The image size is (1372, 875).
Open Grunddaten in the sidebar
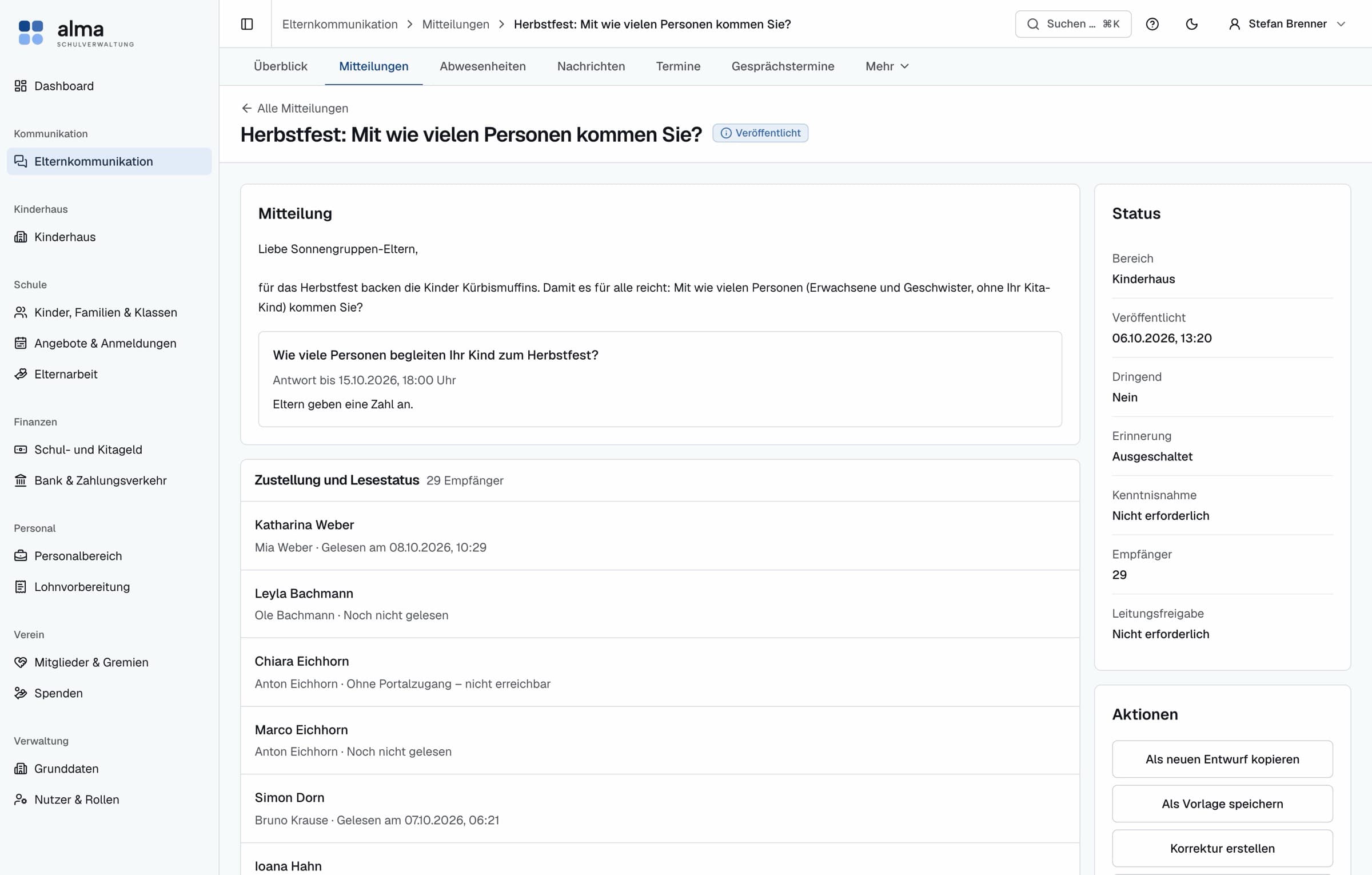[x=109, y=769]
